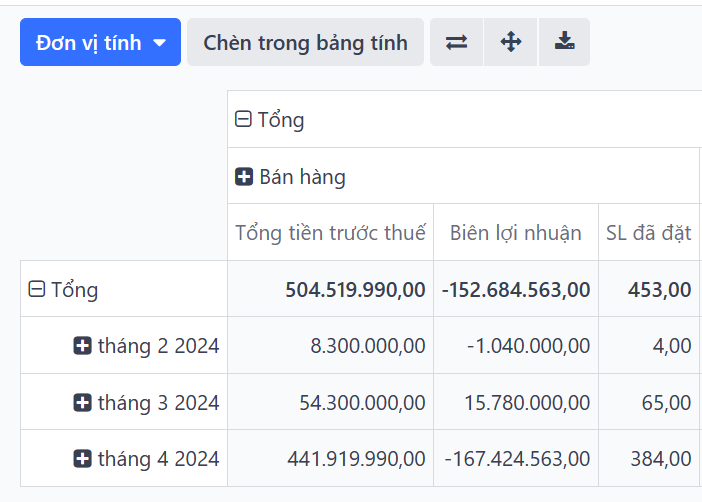Click the flip axis swap icon

pyautogui.click(x=456, y=42)
